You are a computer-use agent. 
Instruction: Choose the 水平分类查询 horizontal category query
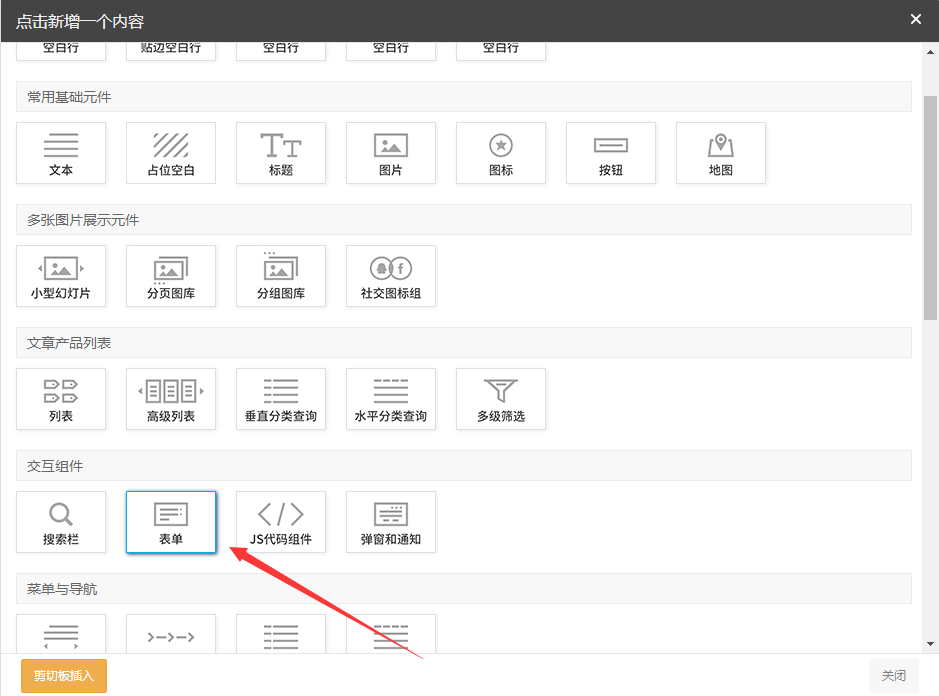391,399
